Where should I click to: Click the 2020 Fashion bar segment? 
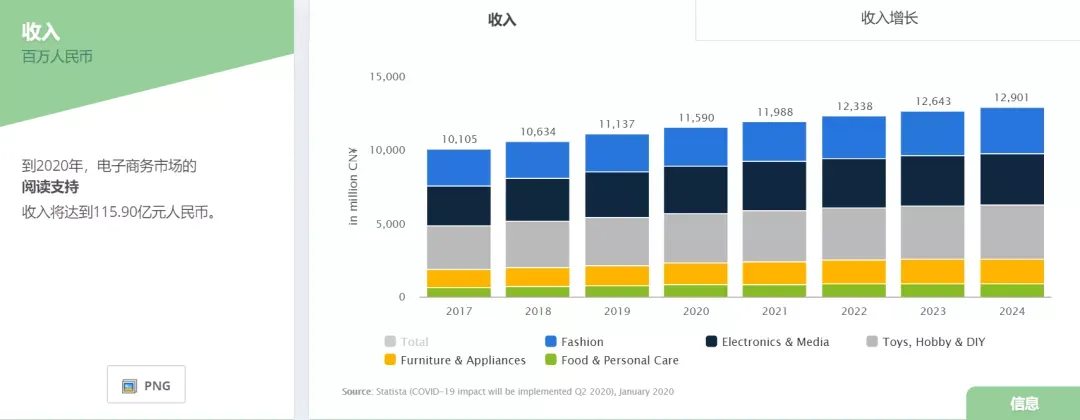click(x=696, y=147)
